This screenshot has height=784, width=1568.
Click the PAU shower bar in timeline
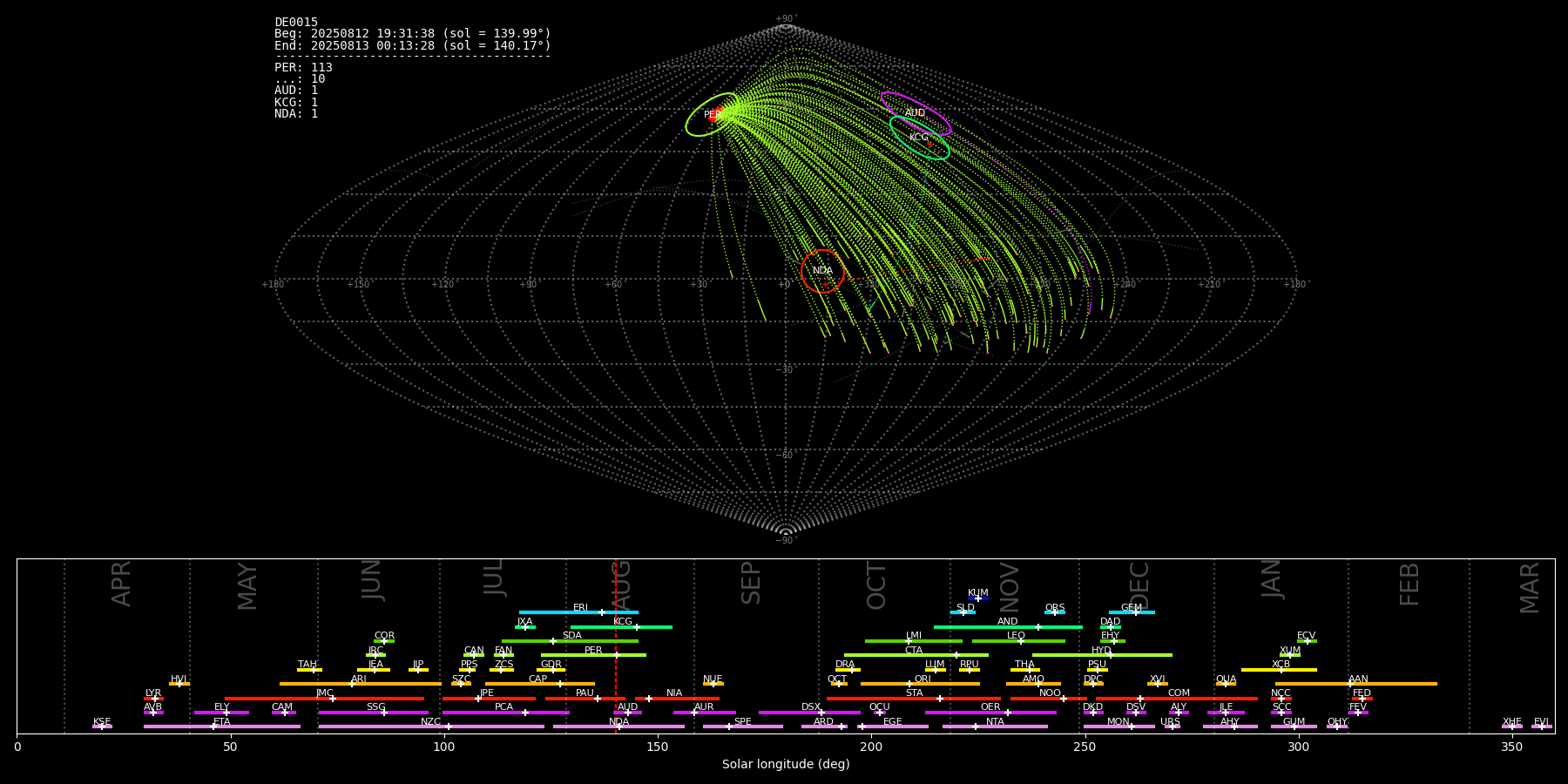(585, 699)
